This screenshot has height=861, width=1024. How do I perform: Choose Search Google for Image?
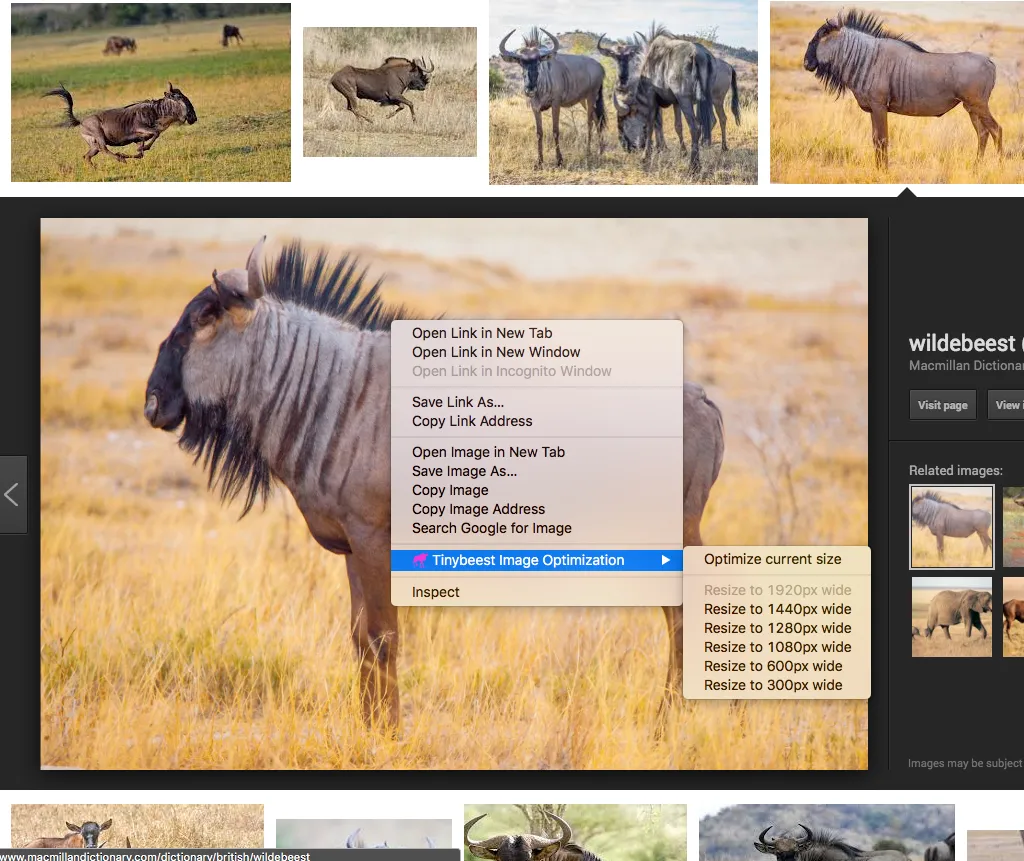tap(491, 528)
